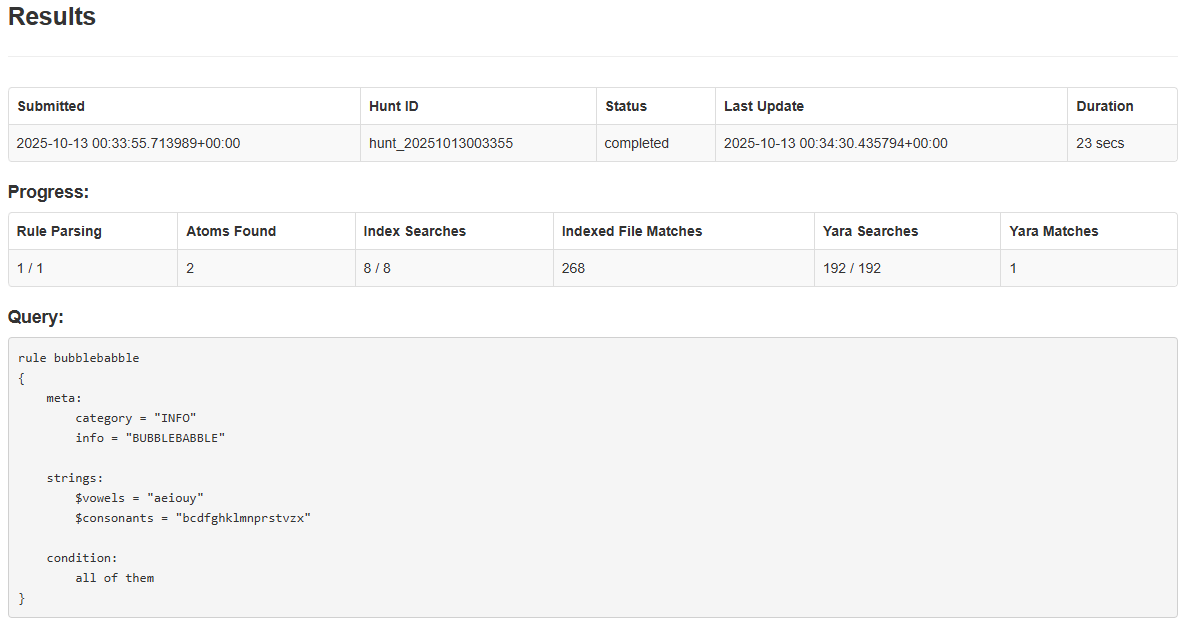Click the Rule Parsing header cell
Image resolution: width=1190 pixels, height=622 pixels.
pyautogui.click(x=57, y=231)
